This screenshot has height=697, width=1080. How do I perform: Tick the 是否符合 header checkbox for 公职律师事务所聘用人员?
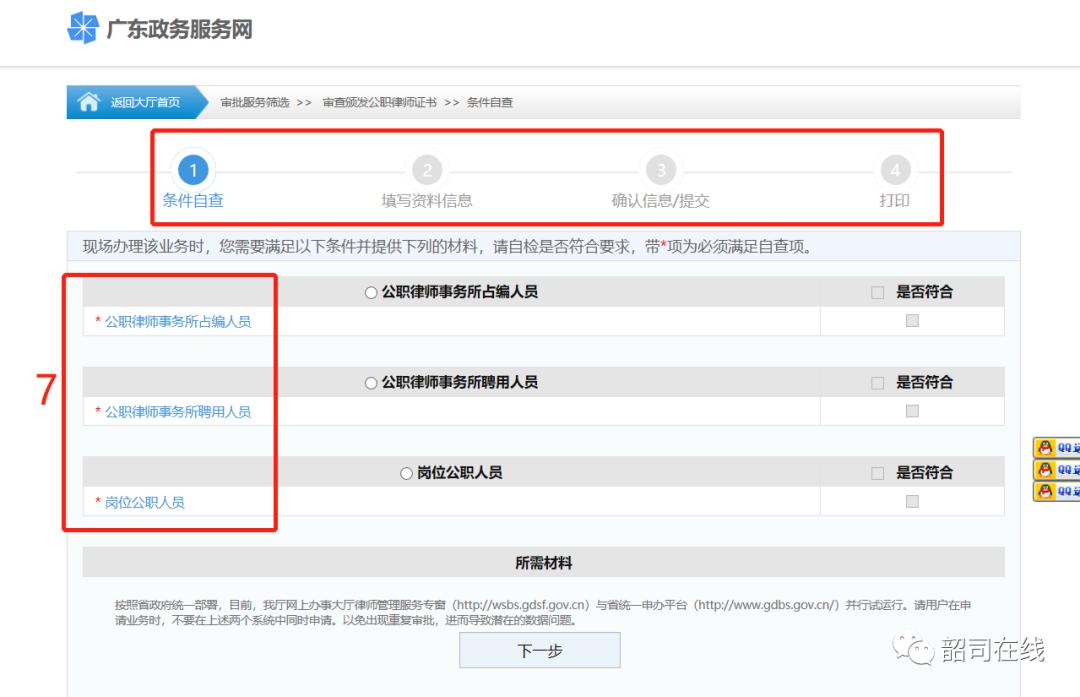(878, 383)
